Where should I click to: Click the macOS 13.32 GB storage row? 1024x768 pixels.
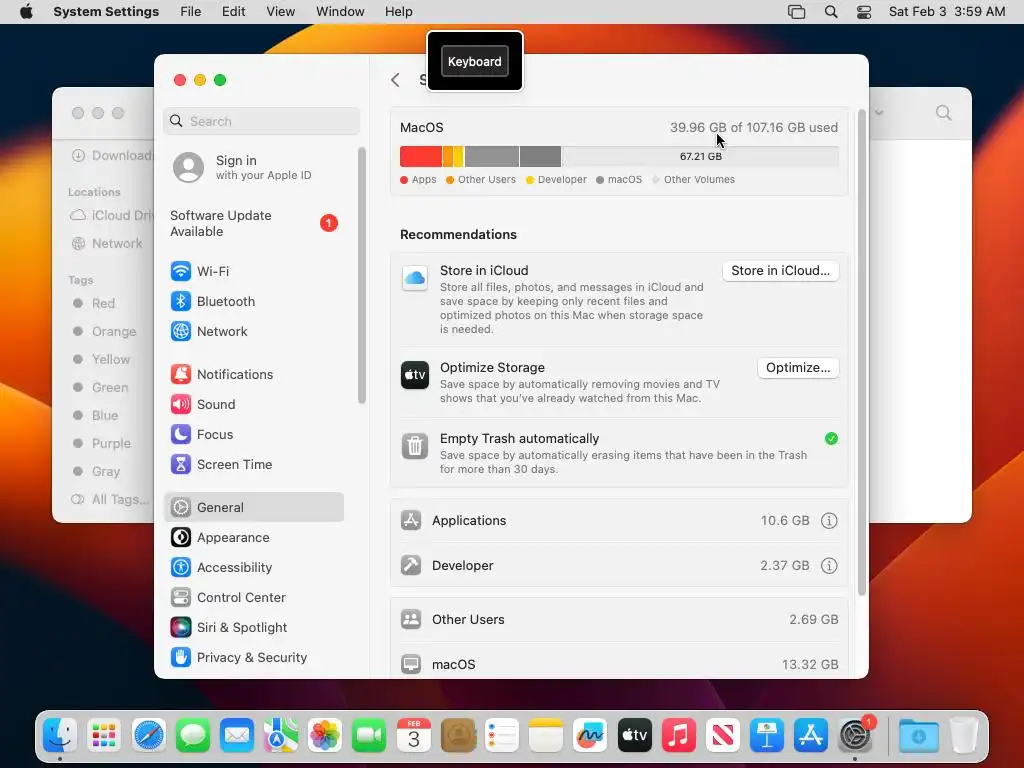619,664
